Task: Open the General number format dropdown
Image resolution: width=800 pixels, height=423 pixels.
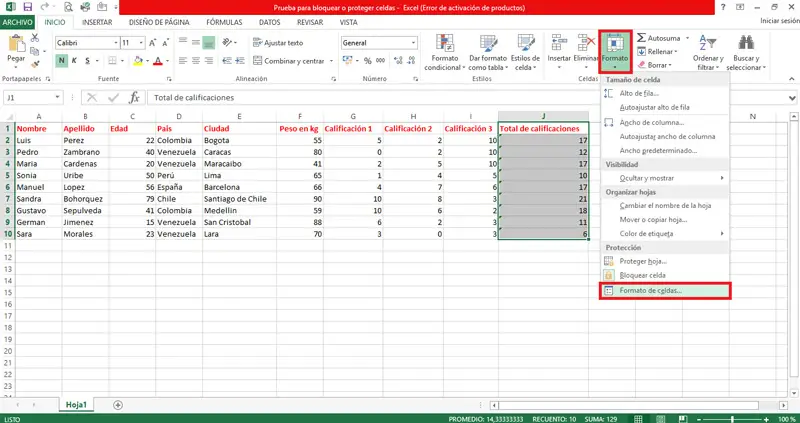Action: tap(413, 43)
